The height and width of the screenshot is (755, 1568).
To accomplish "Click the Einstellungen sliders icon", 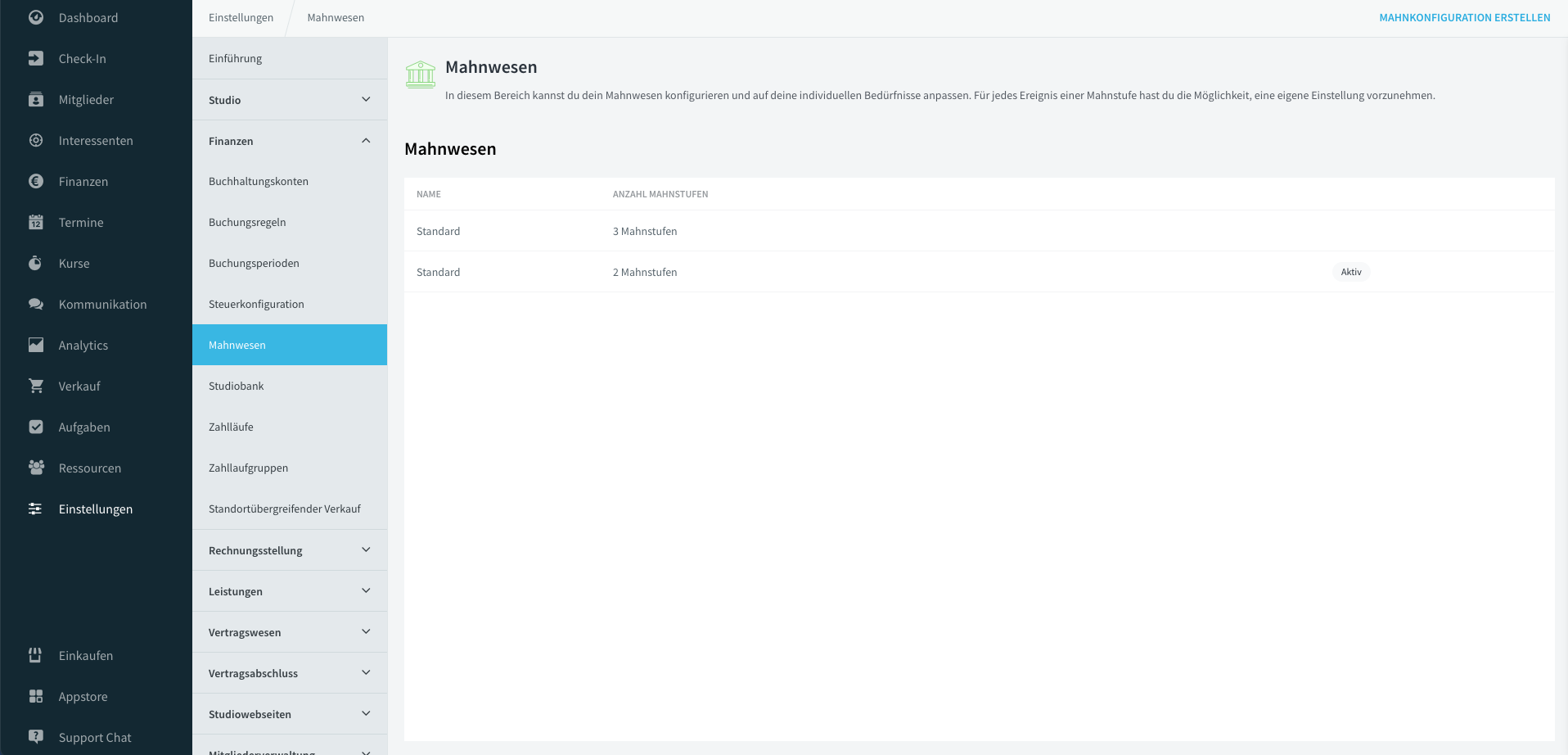I will point(36,509).
